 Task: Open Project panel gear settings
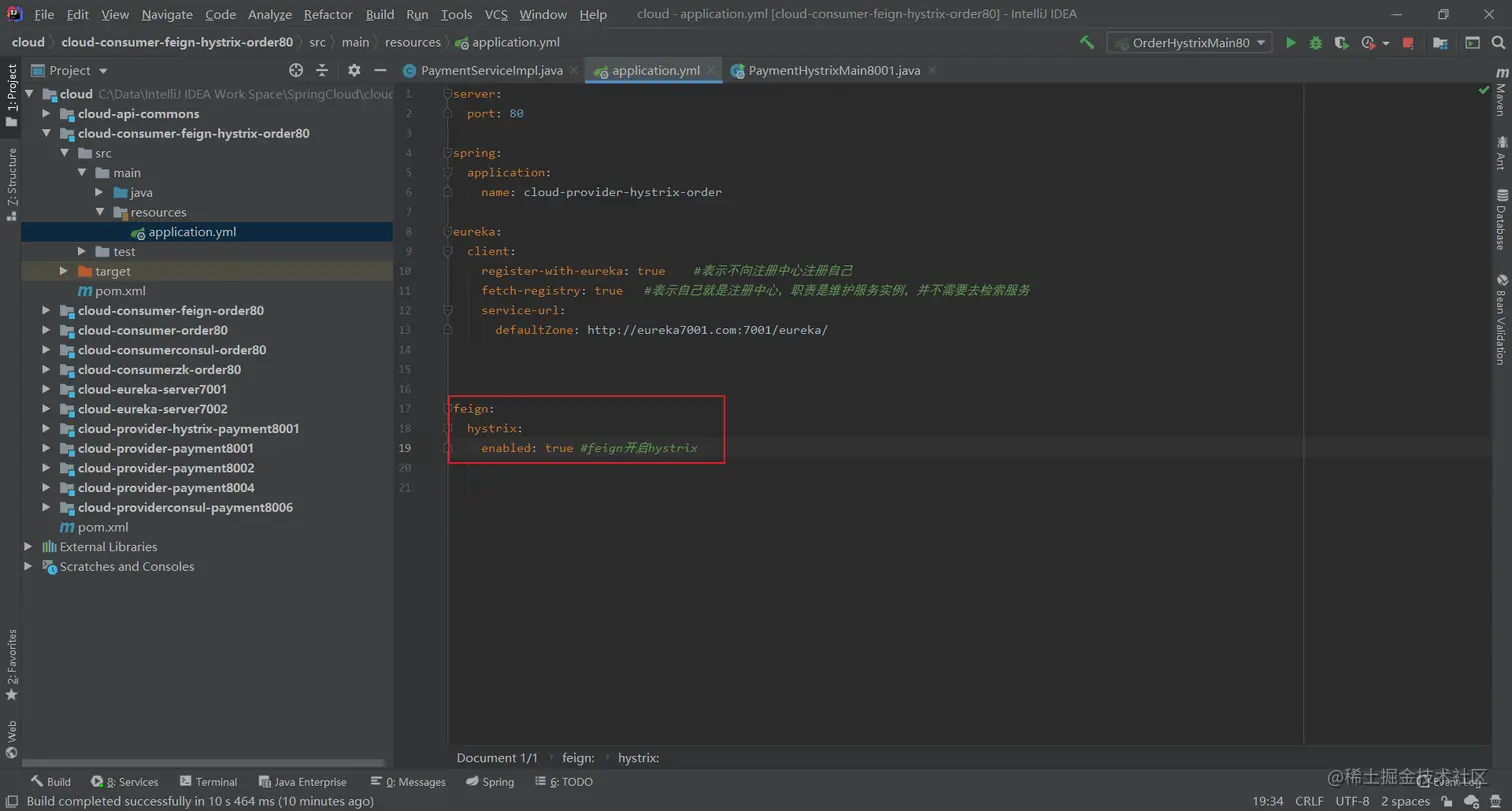[354, 70]
